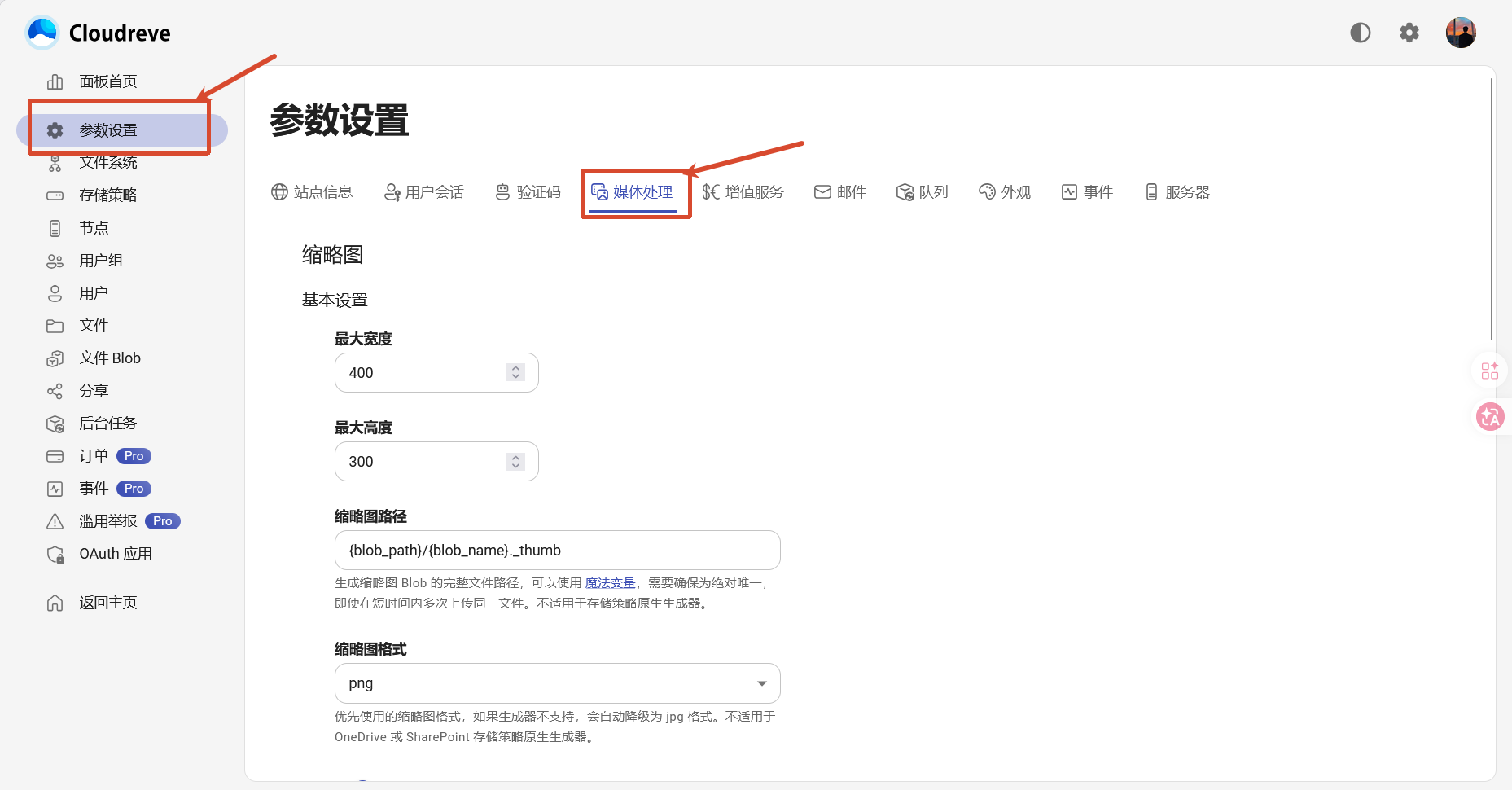Click the 最大宽度 stepper arrows
This screenshot has height=790, width=1512.
[515, 372]
